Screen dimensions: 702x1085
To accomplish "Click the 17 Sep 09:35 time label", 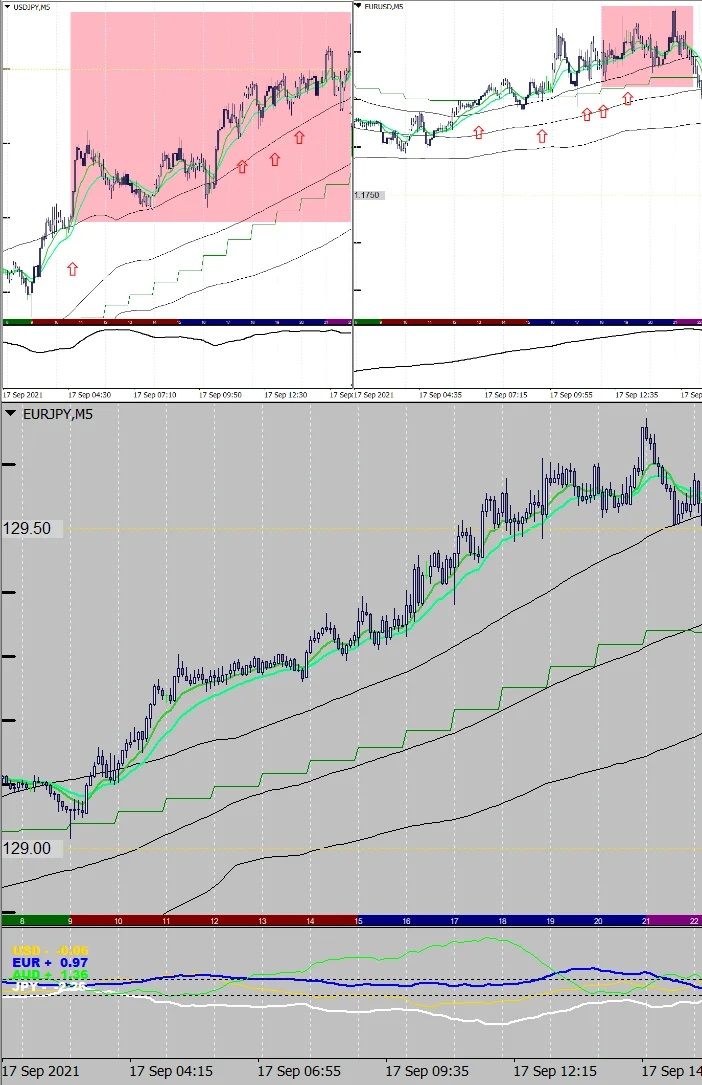I will (427, 1071).
